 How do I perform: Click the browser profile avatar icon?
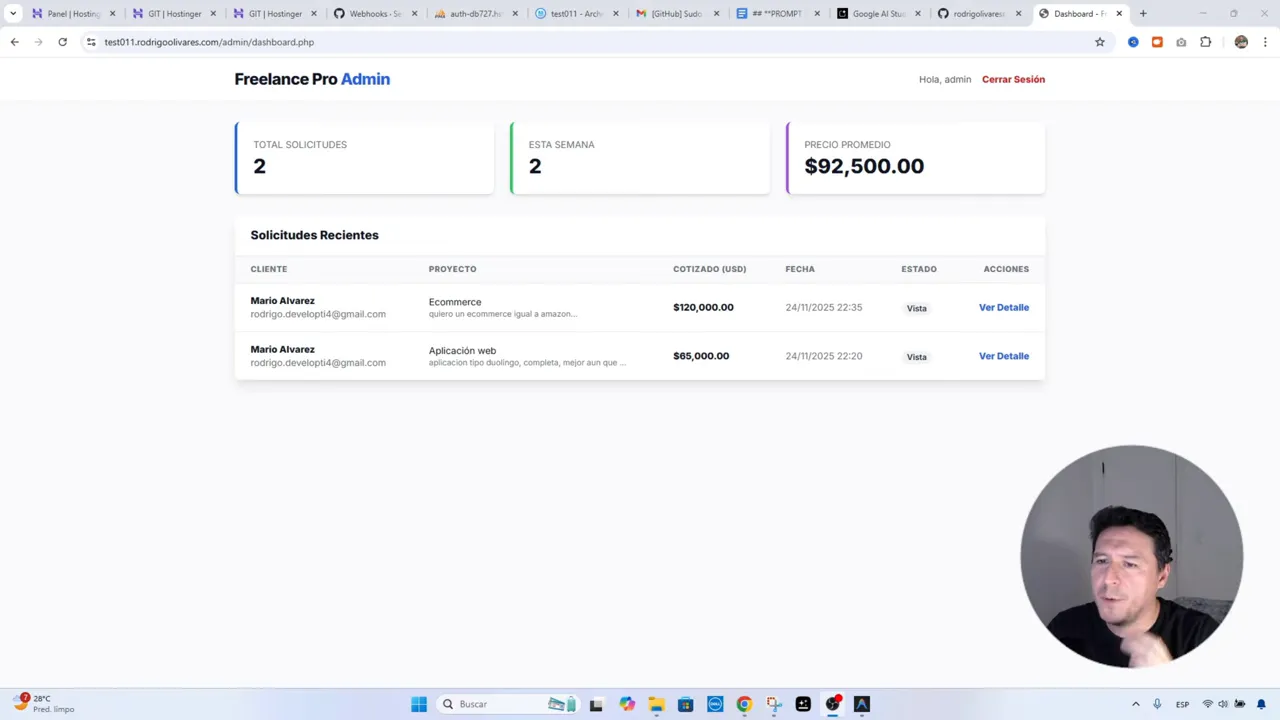pyautogui.click(x=1241, y=42)
